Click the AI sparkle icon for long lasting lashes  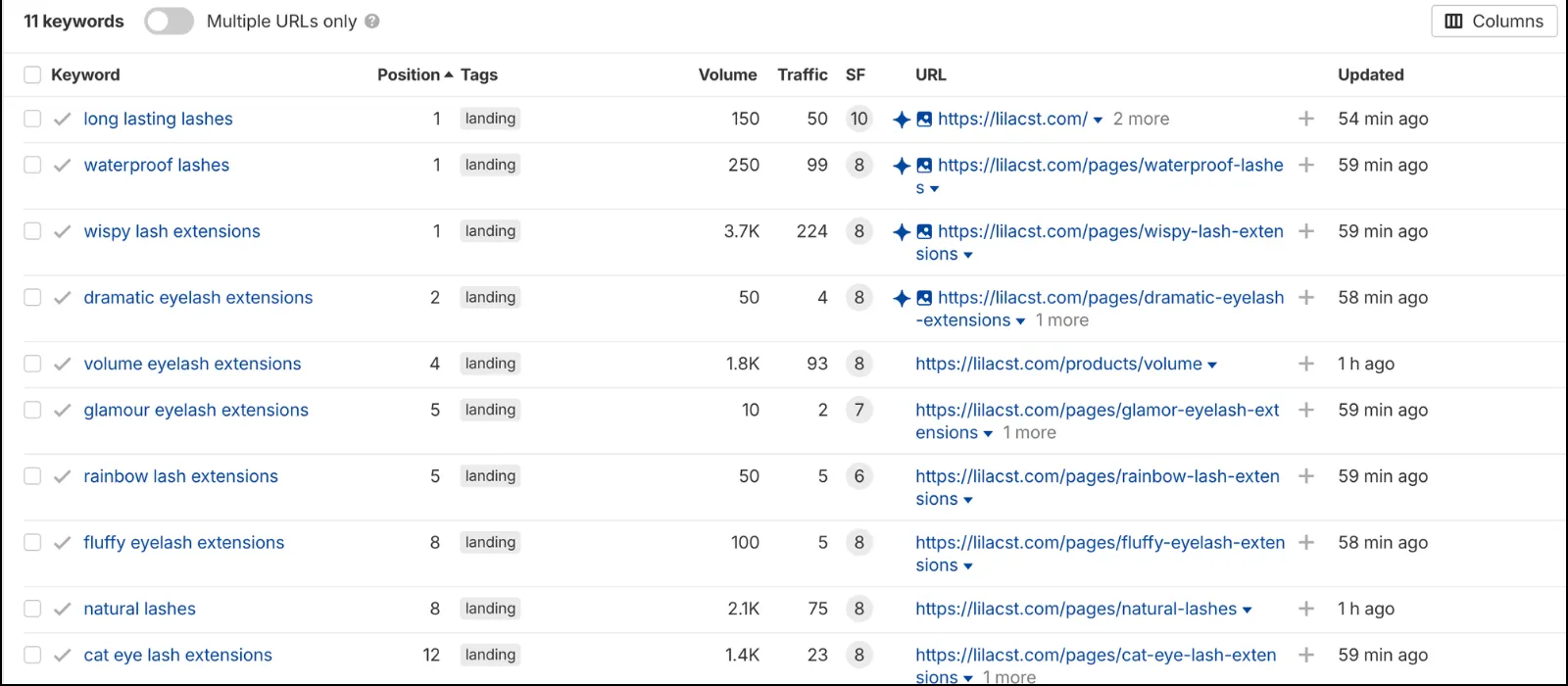[902, 120]
